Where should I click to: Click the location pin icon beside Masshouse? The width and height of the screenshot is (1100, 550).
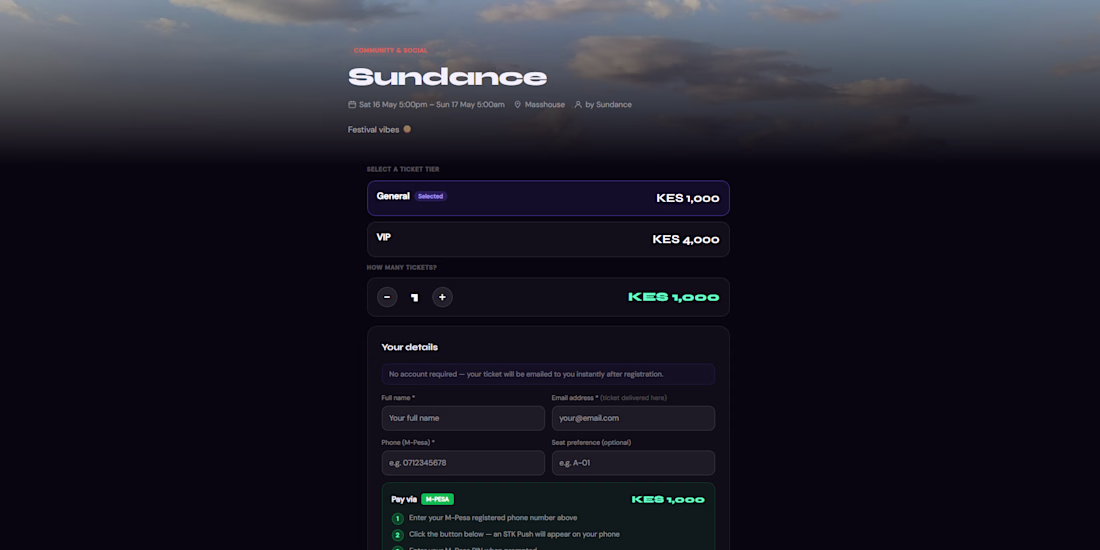518,105
